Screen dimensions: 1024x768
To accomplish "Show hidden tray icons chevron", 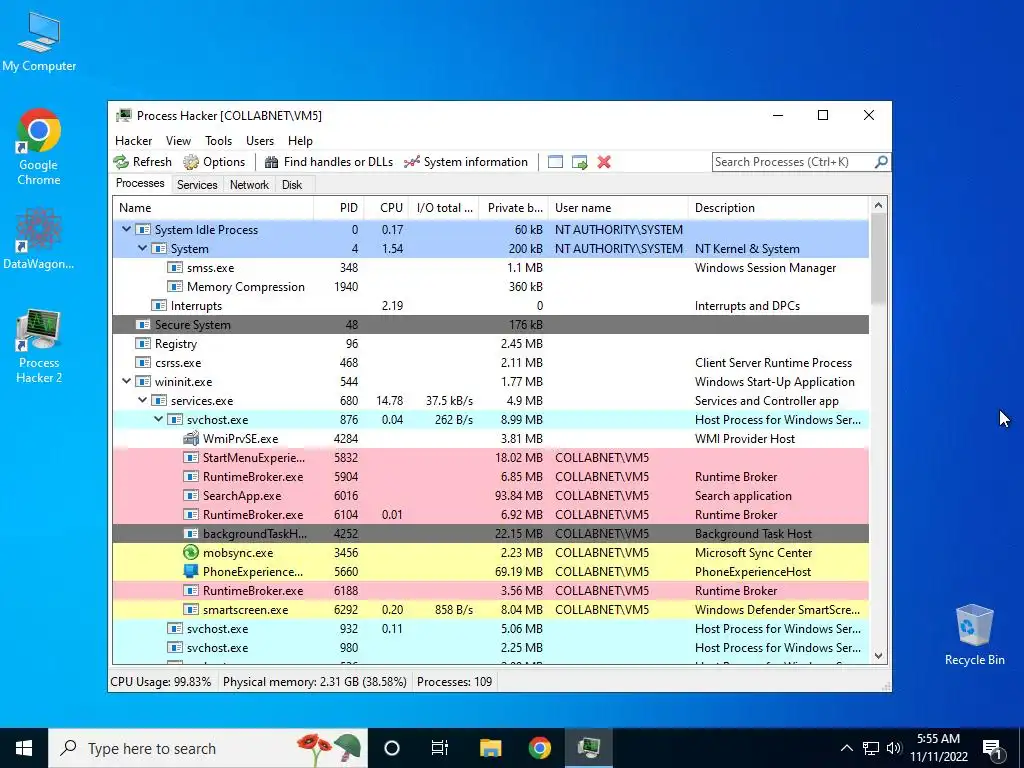I will [846, 748].
